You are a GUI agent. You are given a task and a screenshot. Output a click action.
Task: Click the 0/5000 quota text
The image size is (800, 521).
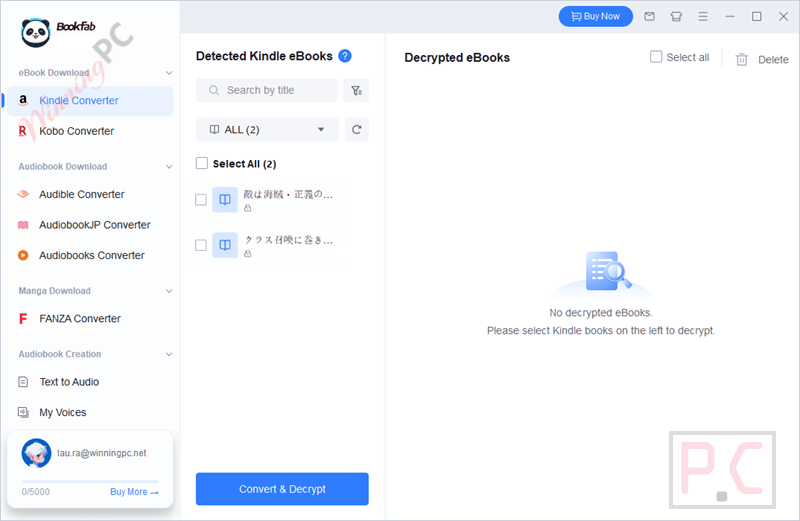pos(36,492)
